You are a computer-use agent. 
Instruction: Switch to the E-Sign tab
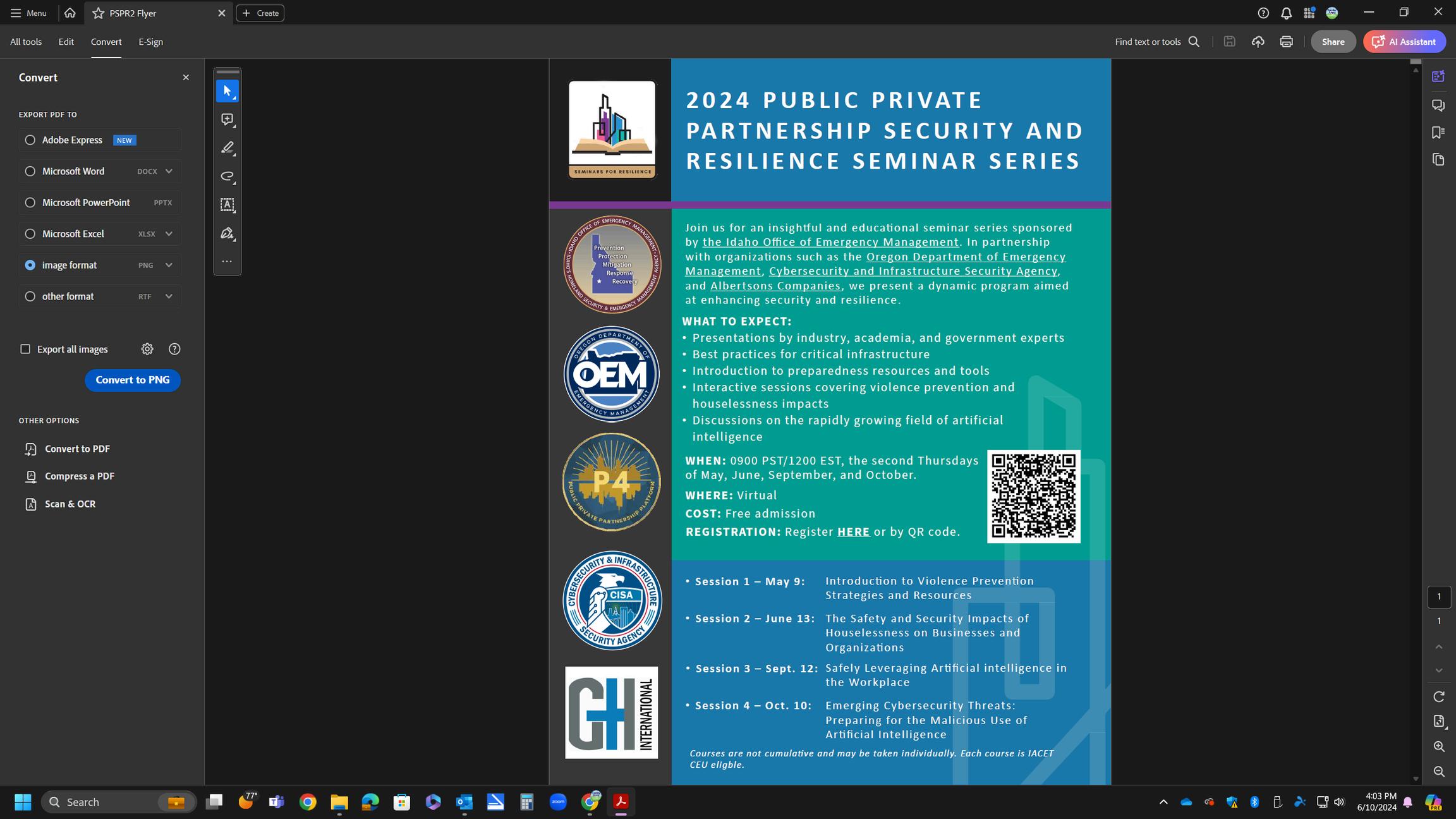[150, 42]
